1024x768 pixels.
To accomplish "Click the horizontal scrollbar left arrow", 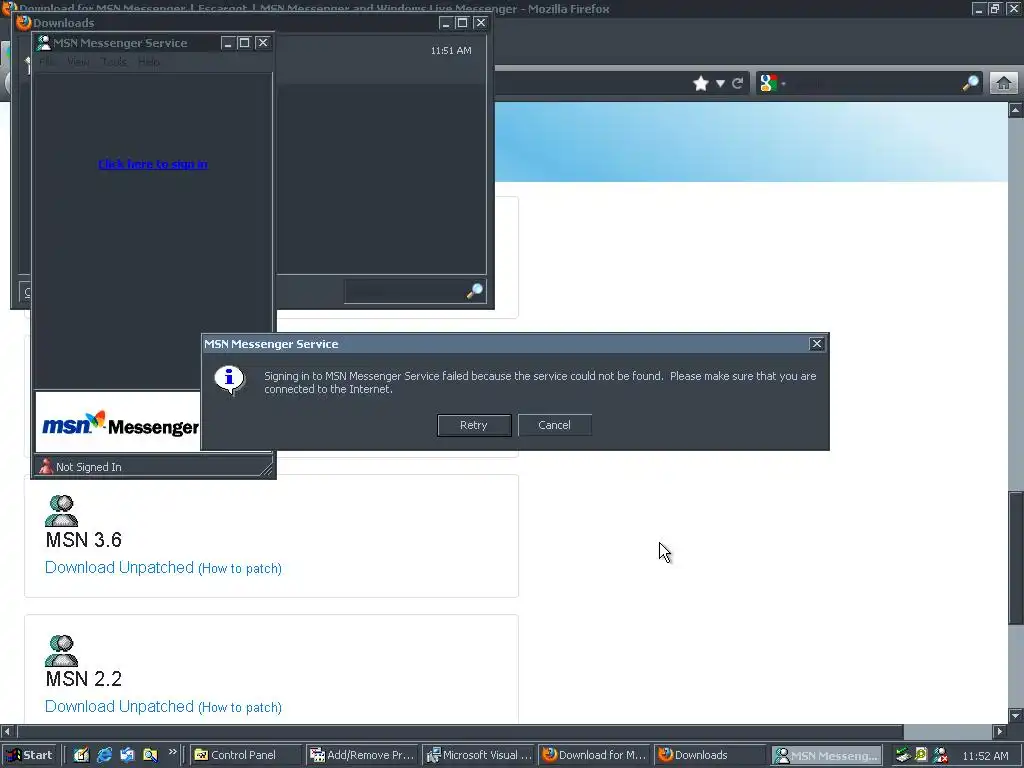I will 7,731.
